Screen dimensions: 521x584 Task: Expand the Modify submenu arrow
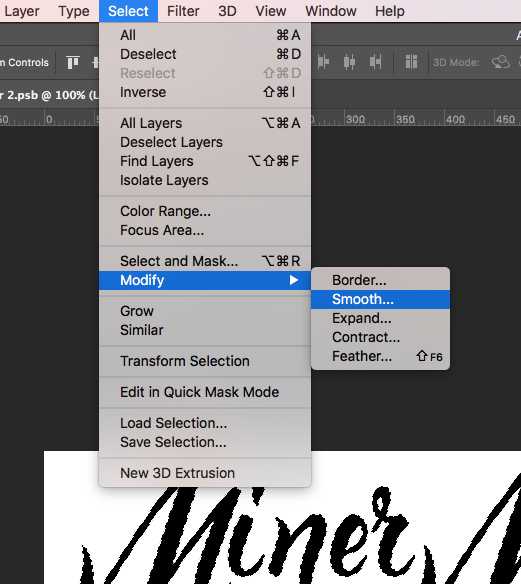click(294, 280)
